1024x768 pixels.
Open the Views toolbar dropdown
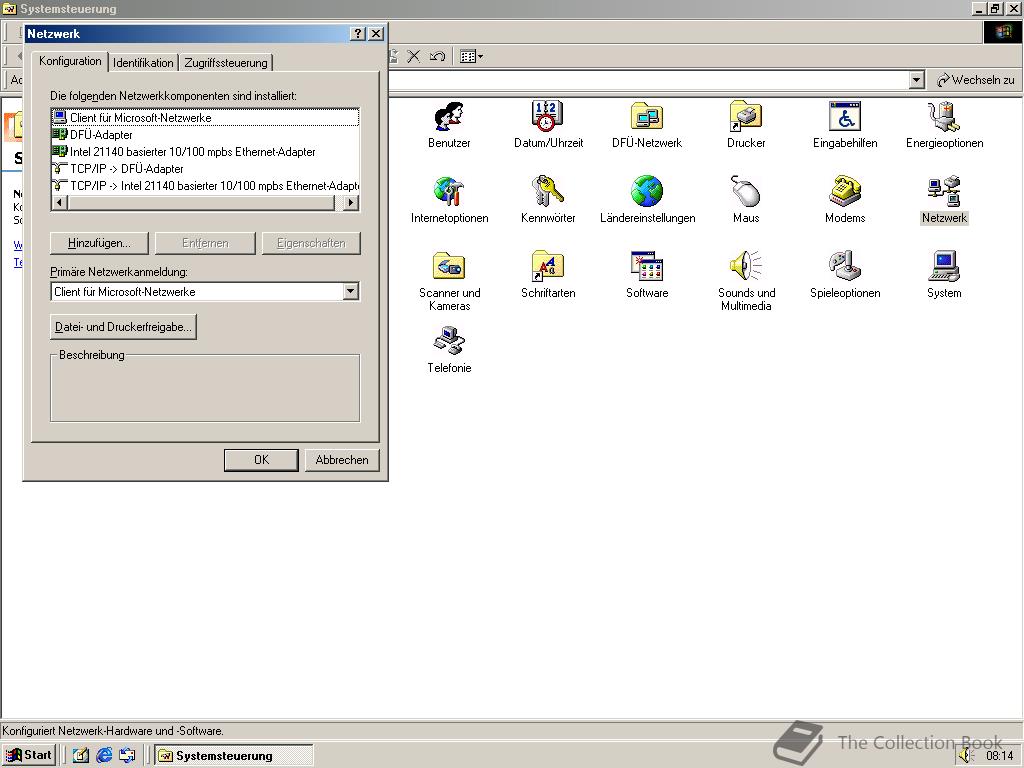[x=471, y=56]
